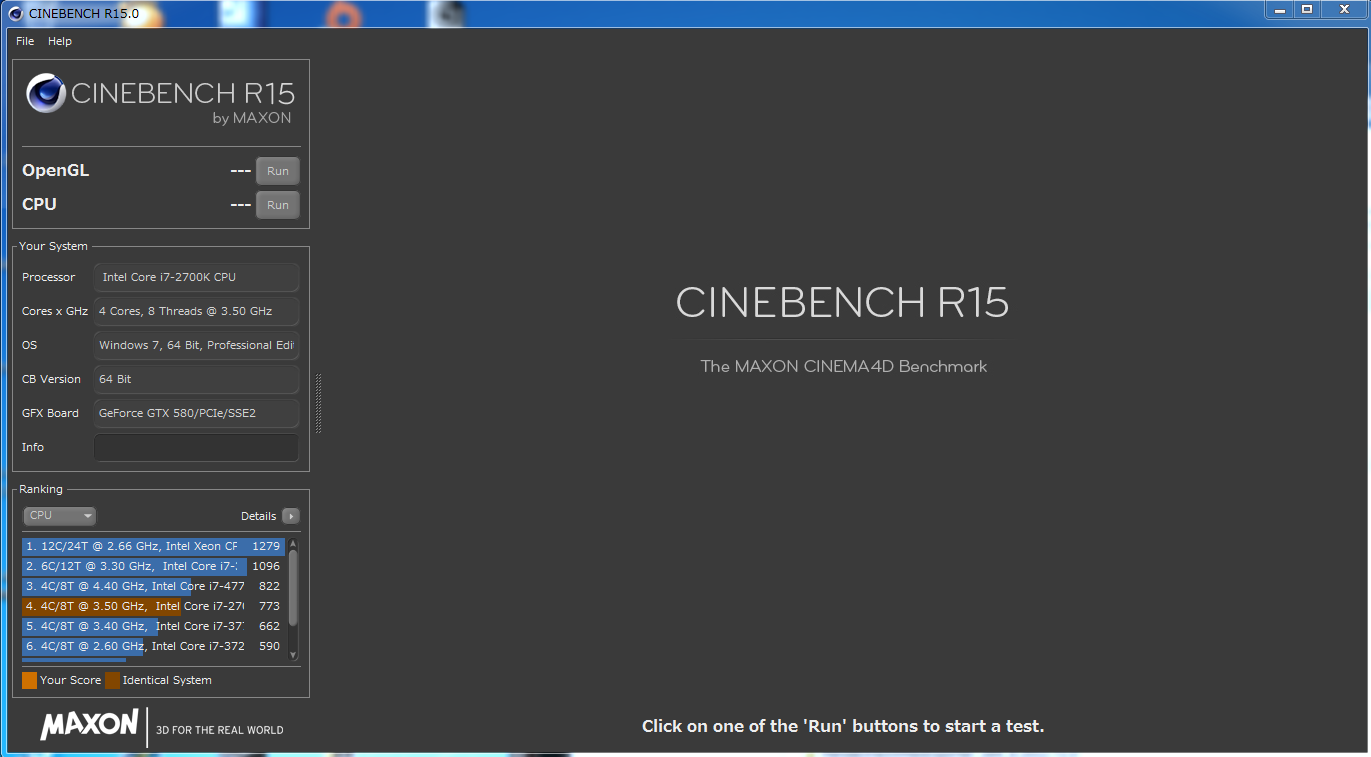Screen dimensions: 1371x757
Task: Click the 'Identical System' legend text
Action: 167,680
